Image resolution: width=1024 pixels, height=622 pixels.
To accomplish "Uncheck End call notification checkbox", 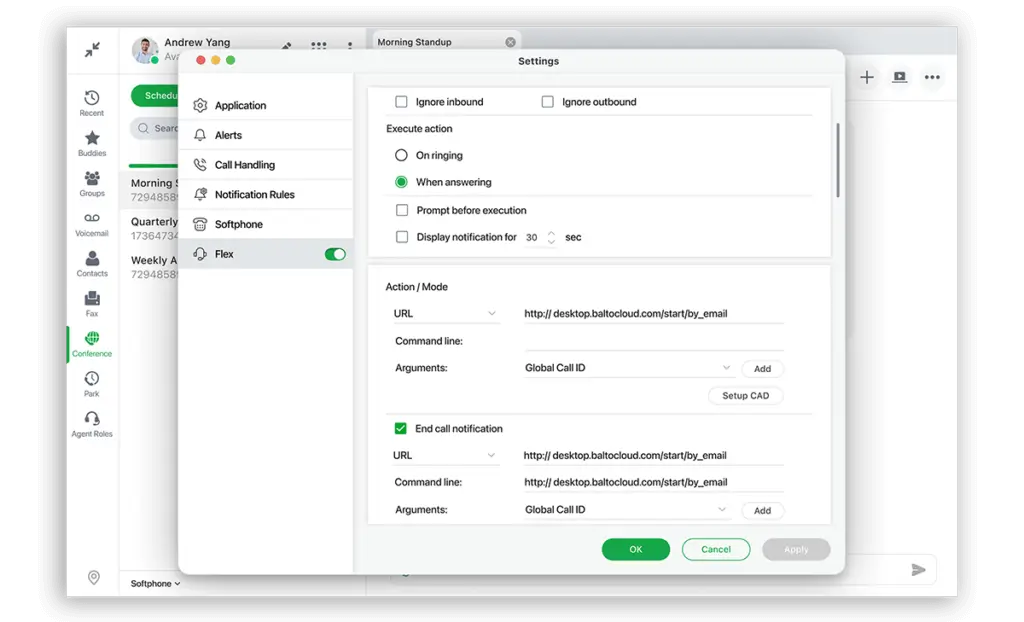I will (400, 429).
